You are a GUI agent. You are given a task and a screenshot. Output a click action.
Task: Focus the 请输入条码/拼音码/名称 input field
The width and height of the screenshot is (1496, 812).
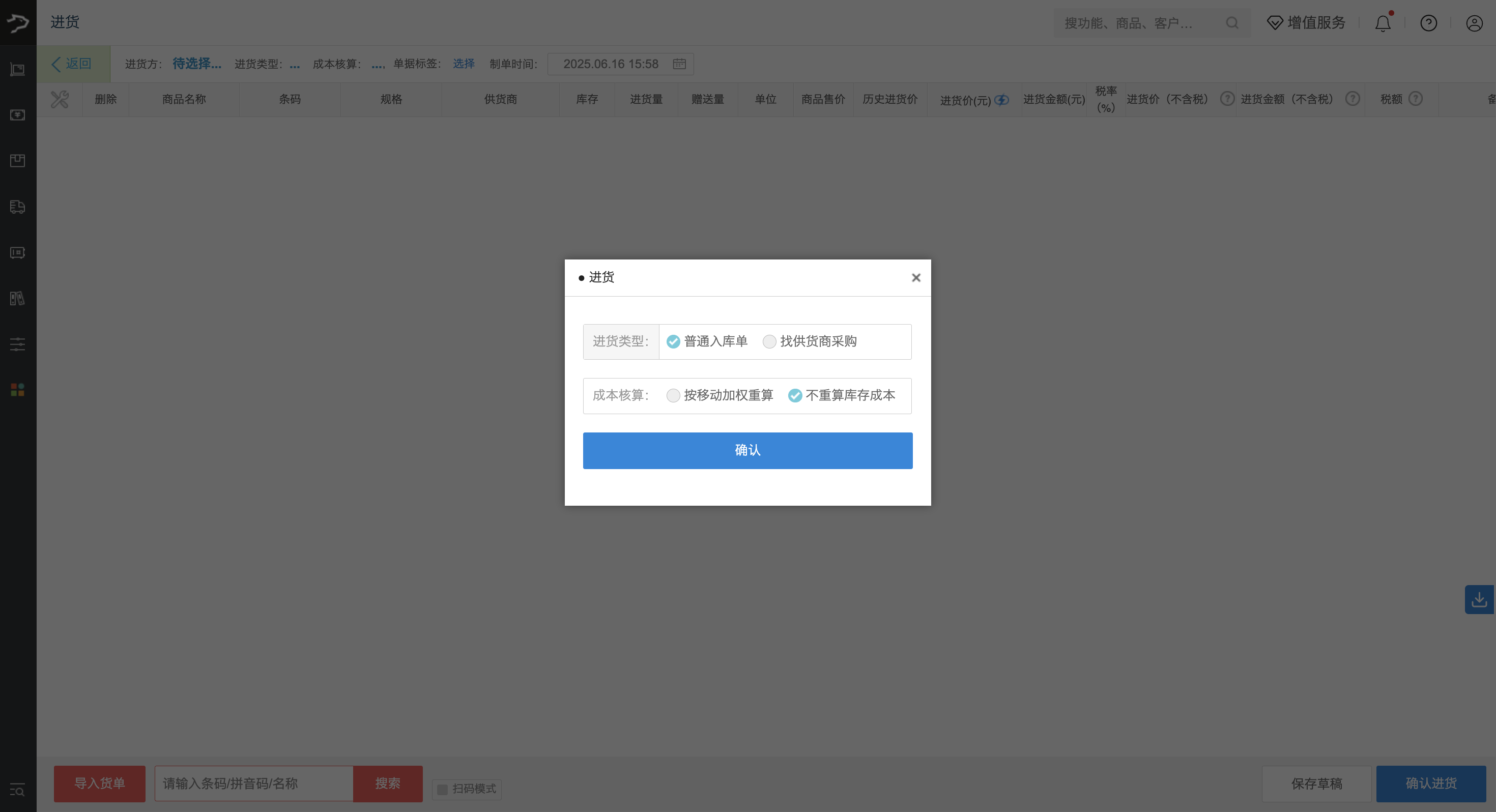[x=254, y=784]
